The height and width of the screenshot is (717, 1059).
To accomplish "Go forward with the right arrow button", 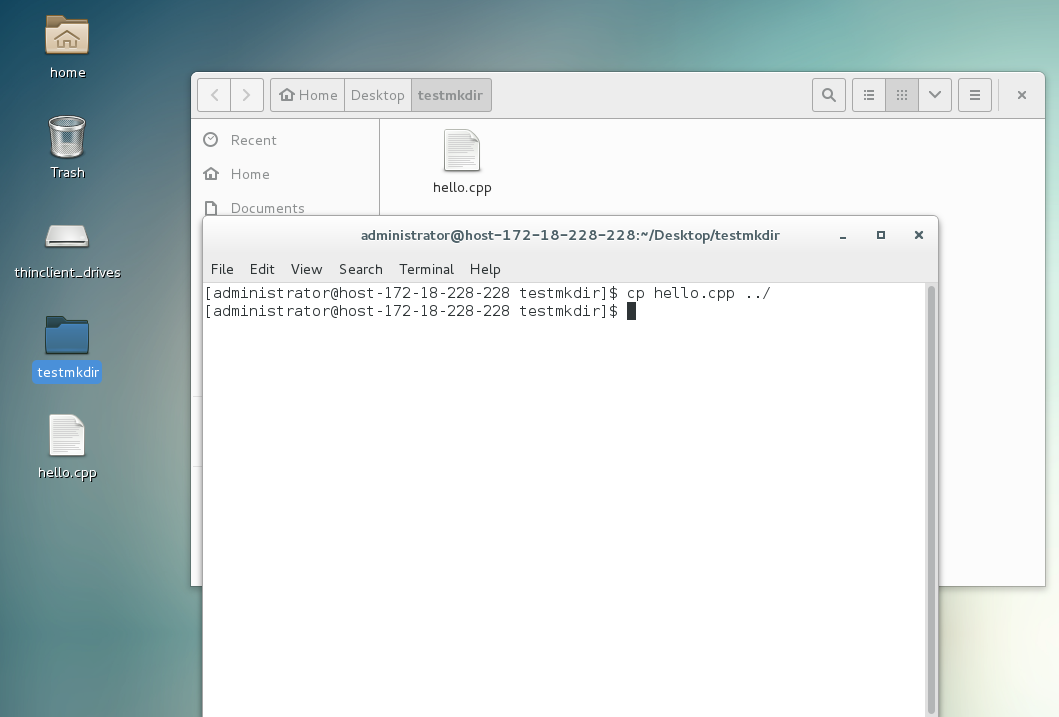I will (247, 95).
